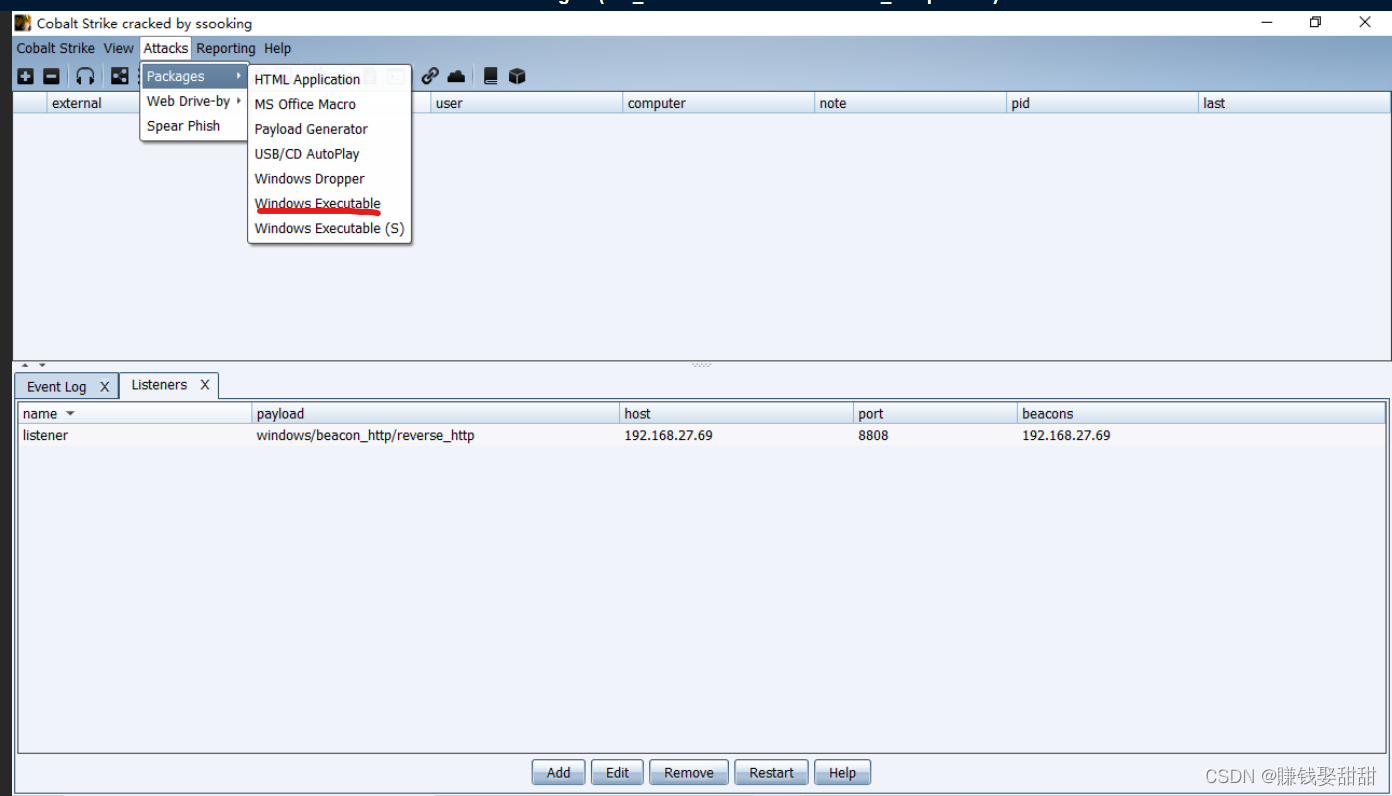The image size is (1392, 796).
Task: Expand the Packages submenu entry
Action: [194, 76]
